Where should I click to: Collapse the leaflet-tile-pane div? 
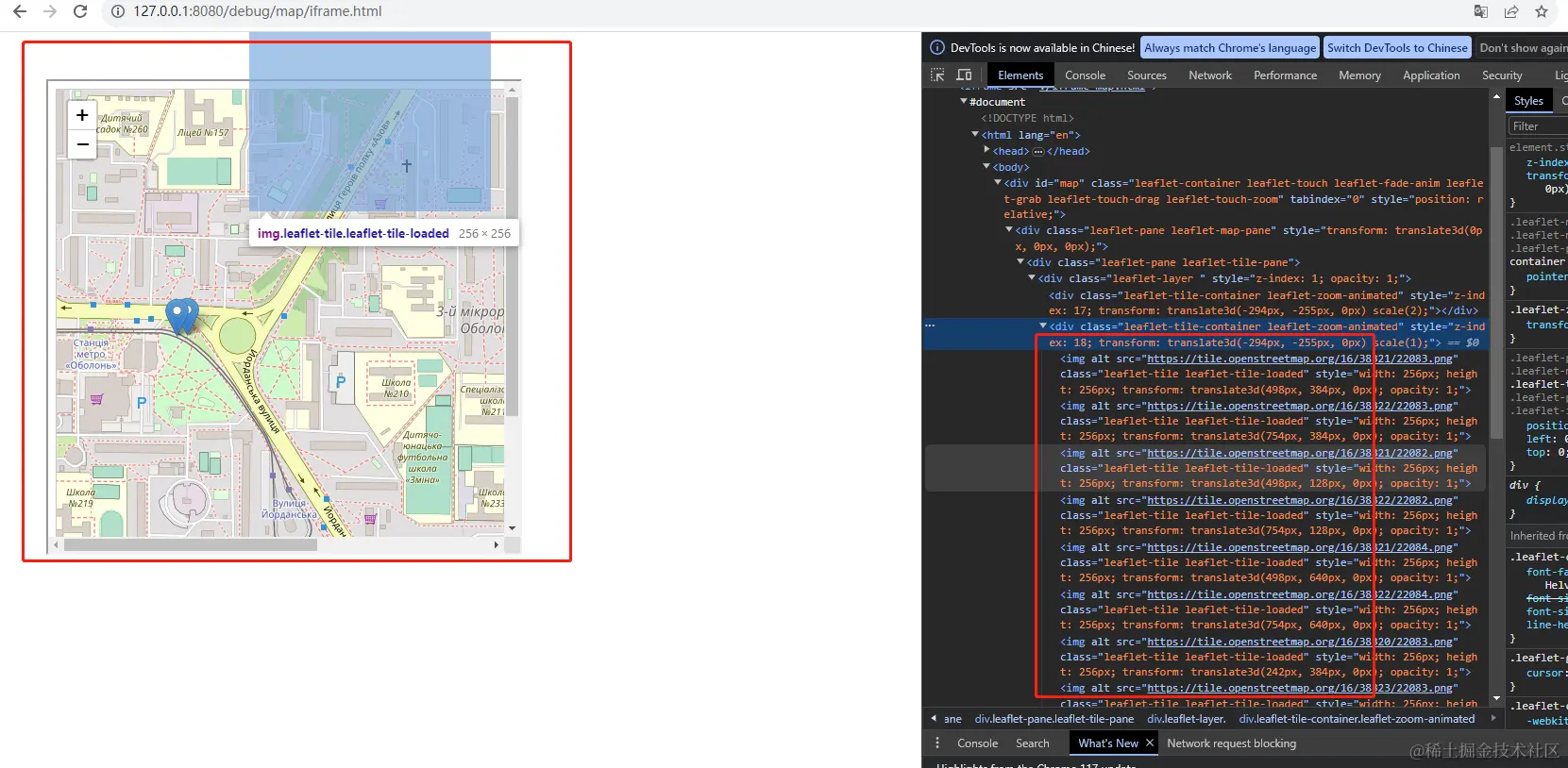point(1020,262)
